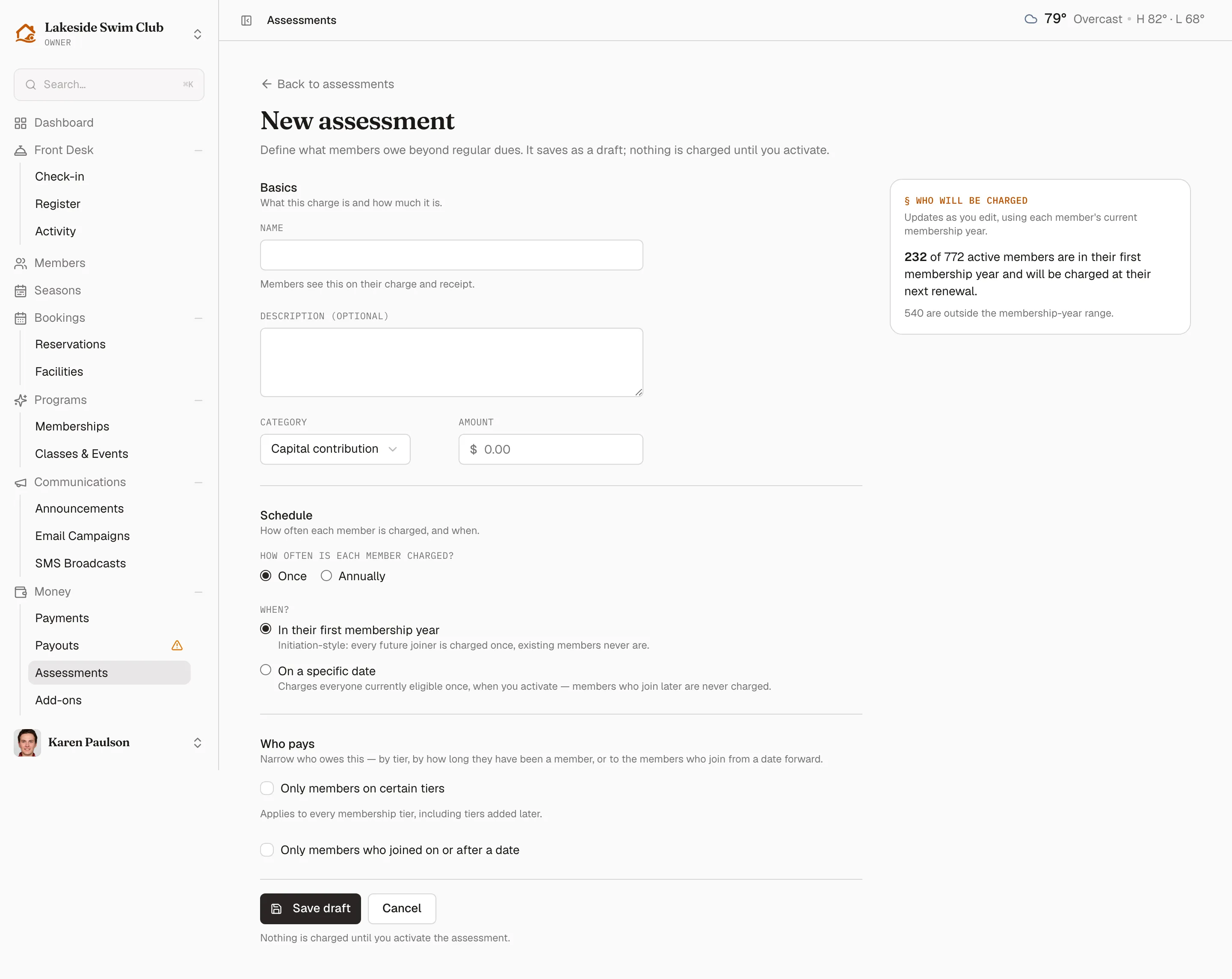This screenshot has width=1232, height=979.
Task: Toggle the sidebar collapse icon
Action: coord(246,21)
